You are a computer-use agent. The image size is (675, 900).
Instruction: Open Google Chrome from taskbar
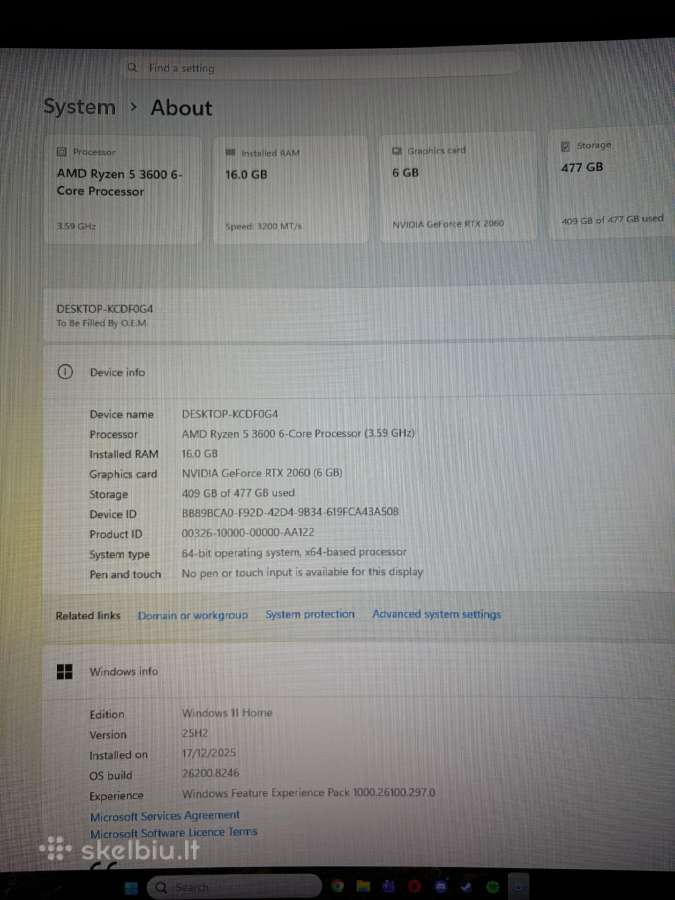(338, 886)
